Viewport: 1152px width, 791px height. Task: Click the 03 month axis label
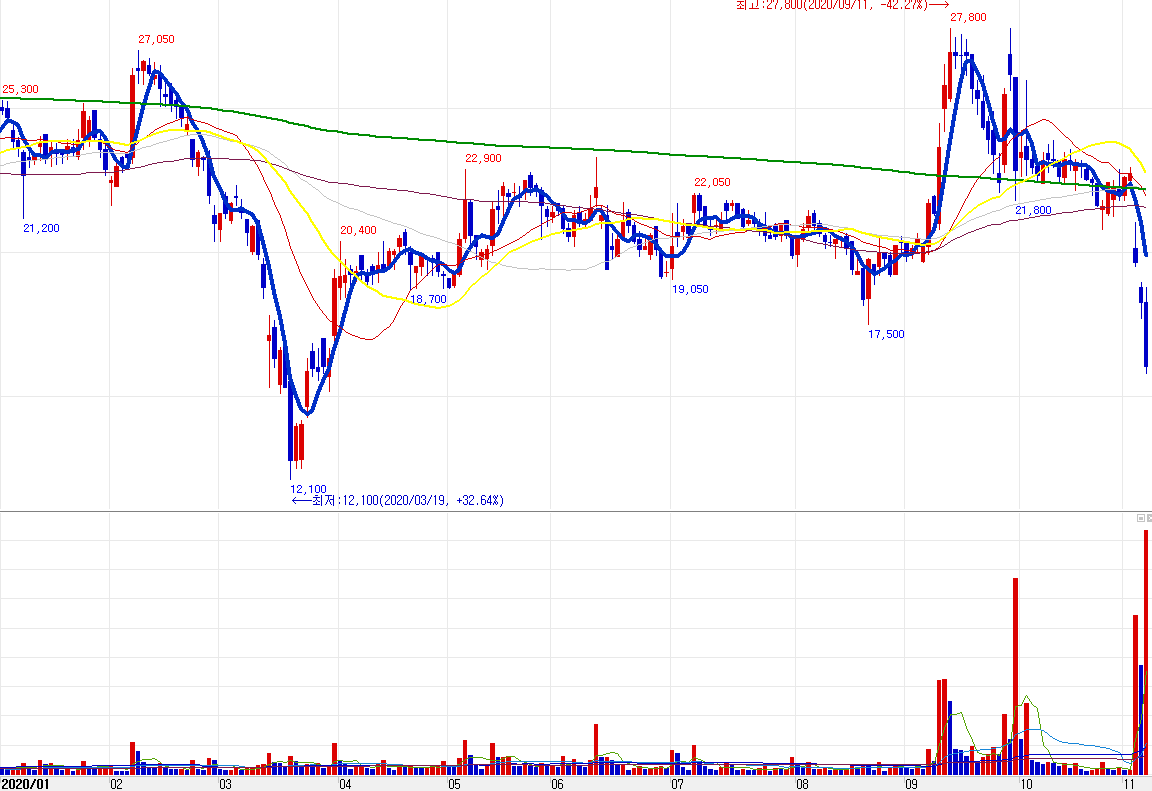point(226,784)
